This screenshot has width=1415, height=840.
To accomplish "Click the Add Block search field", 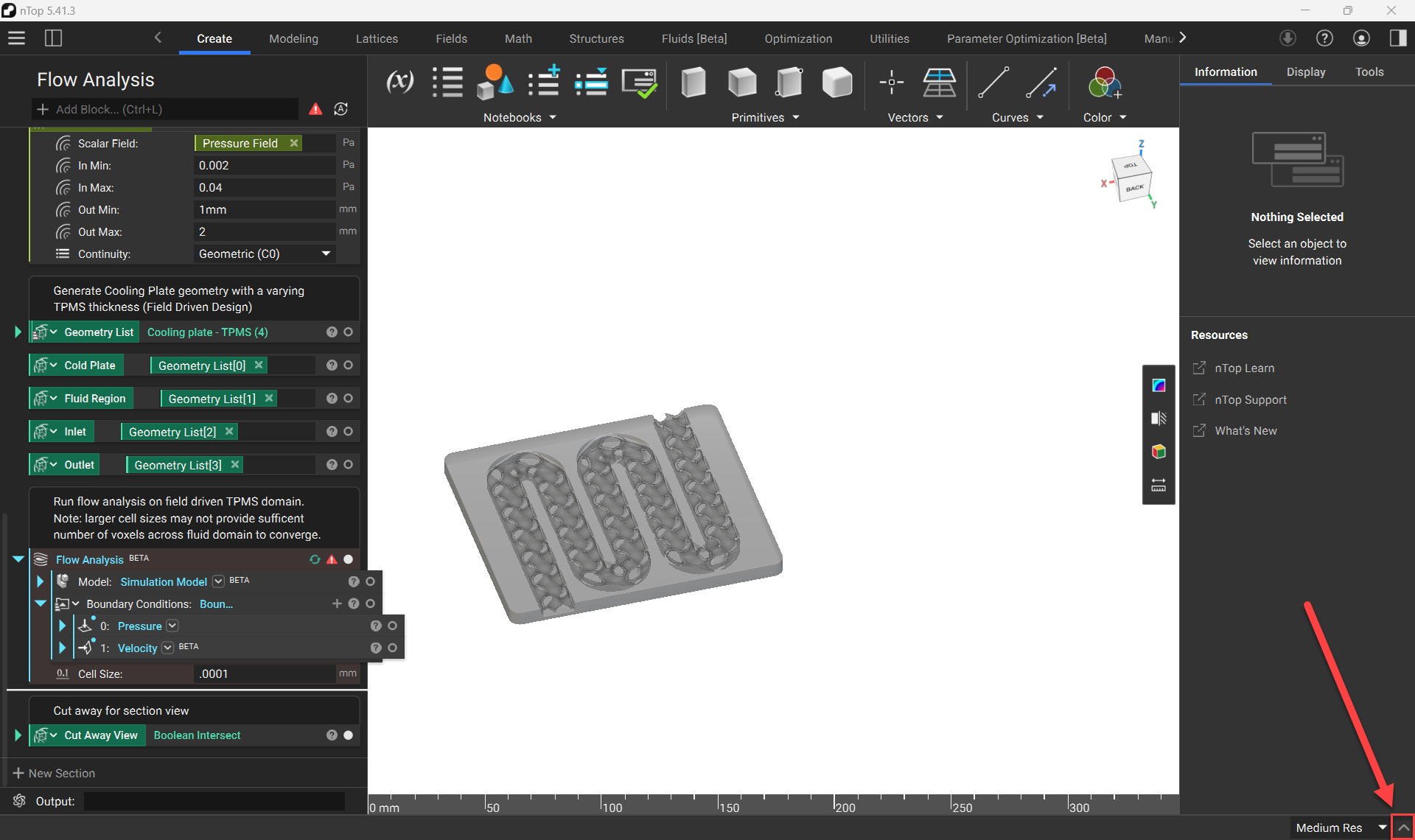I will coord(166,109).
